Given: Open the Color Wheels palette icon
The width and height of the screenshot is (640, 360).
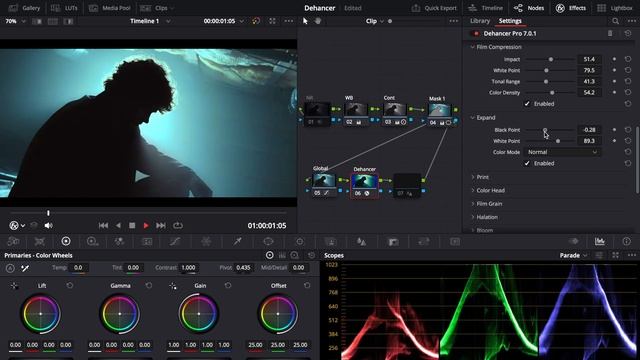Looking at the screenshot, I should click(66, 241).
